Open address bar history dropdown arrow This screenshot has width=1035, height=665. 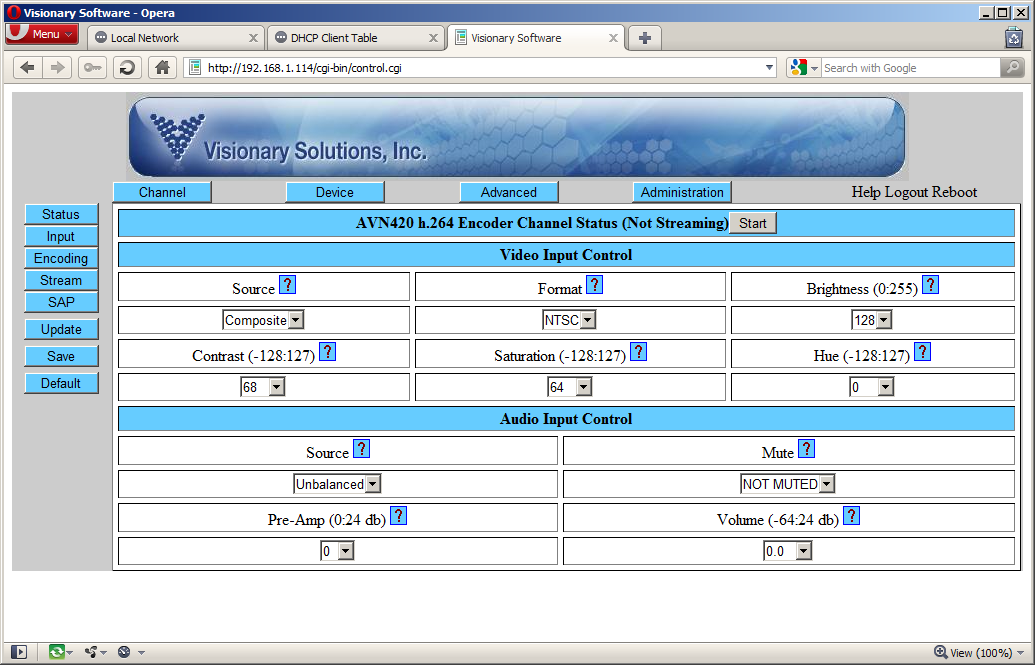[769, 67]
